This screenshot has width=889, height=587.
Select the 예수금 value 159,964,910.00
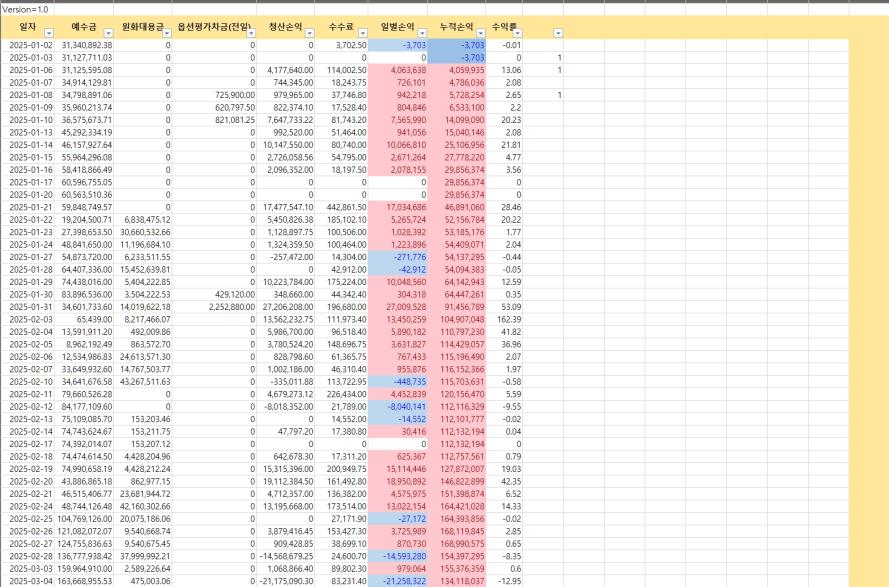(x=84, y=569)
